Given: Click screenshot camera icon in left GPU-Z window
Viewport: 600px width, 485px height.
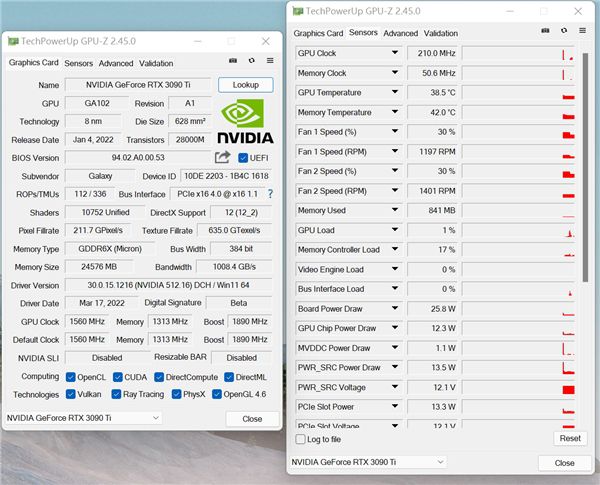Looking at the screenshot, I should [233, 60].
